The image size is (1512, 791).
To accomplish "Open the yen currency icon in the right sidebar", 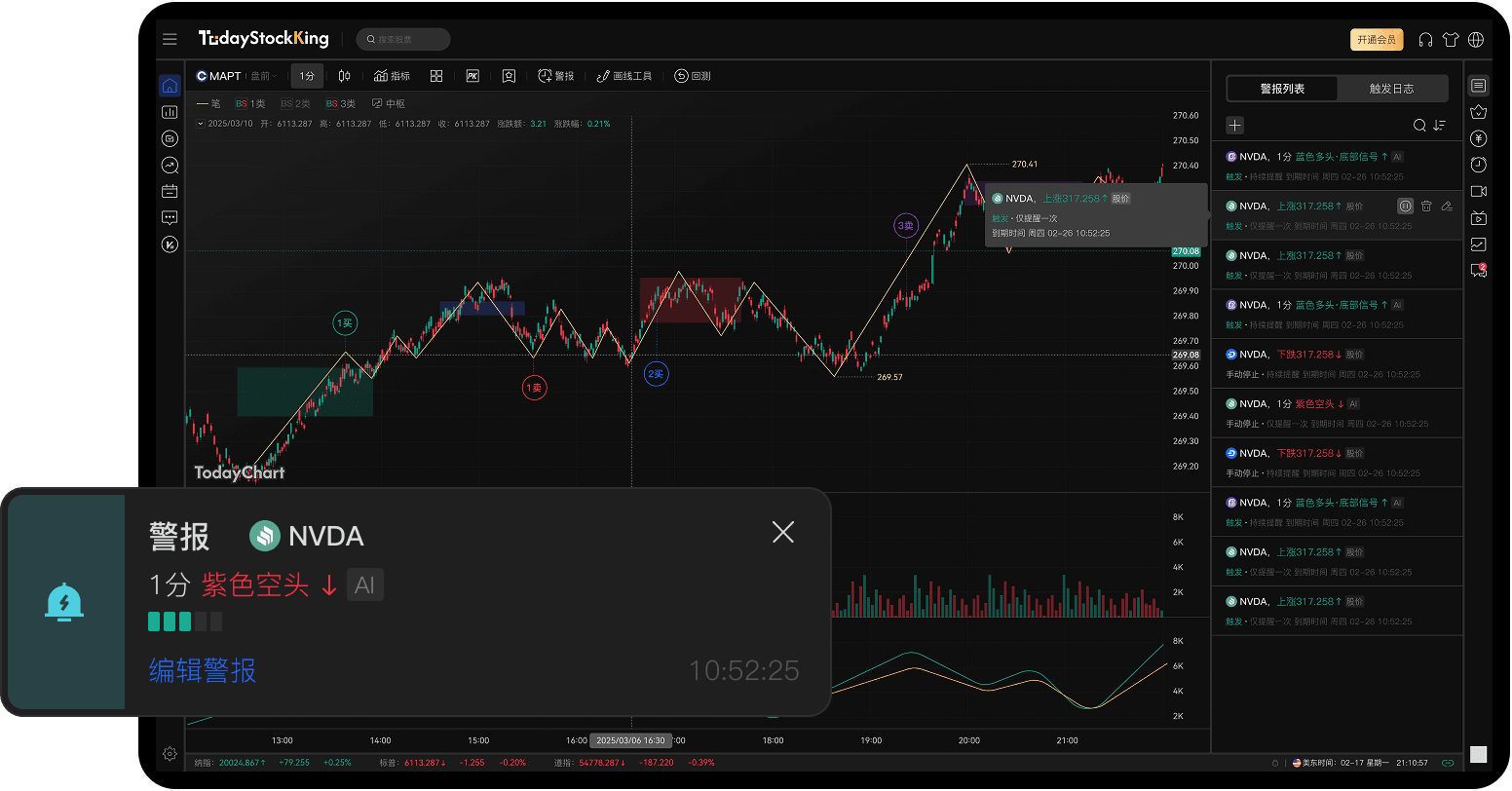I will 1479,138.
